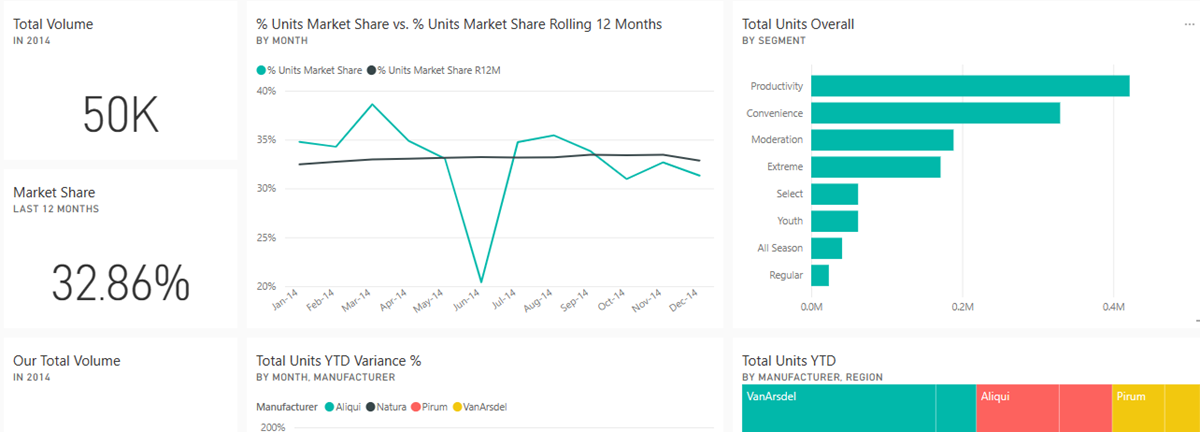Select the Youth segment bar
The height and width of the screenshot is (432, 1200).
[834, 221]
